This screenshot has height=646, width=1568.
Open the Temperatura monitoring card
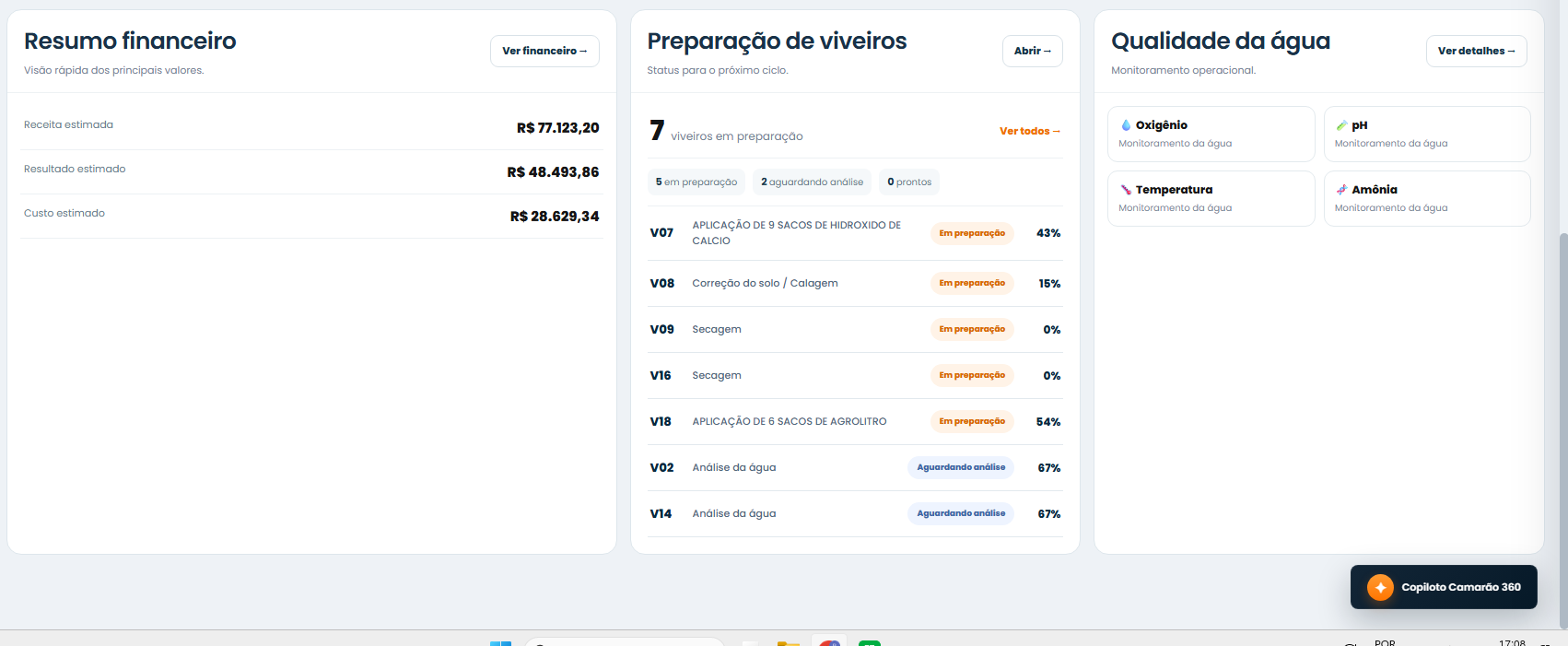1211,198
